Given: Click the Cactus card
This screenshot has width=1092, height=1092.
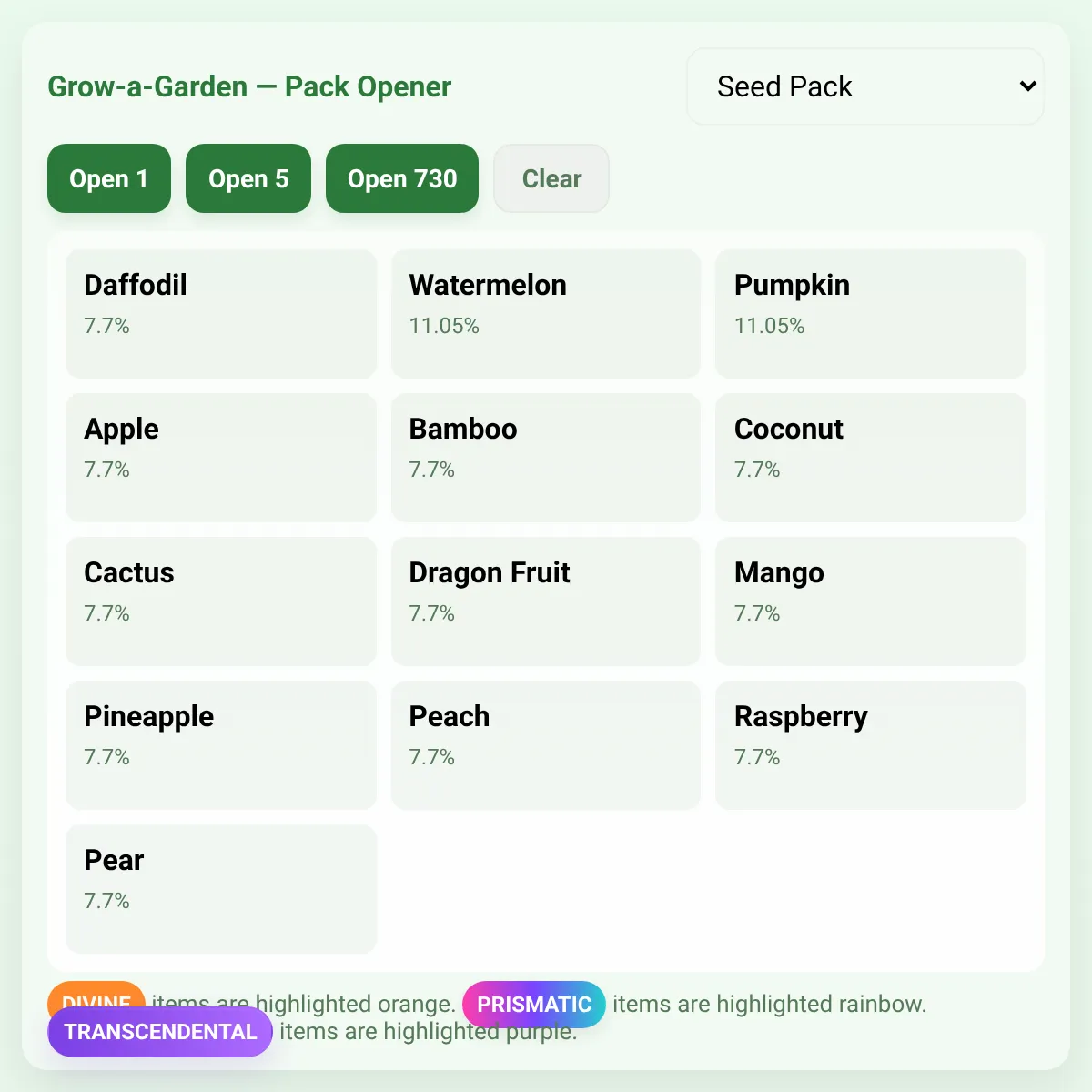Looking at the screenshot, I should pyautogui.click(x=221, y=602).
